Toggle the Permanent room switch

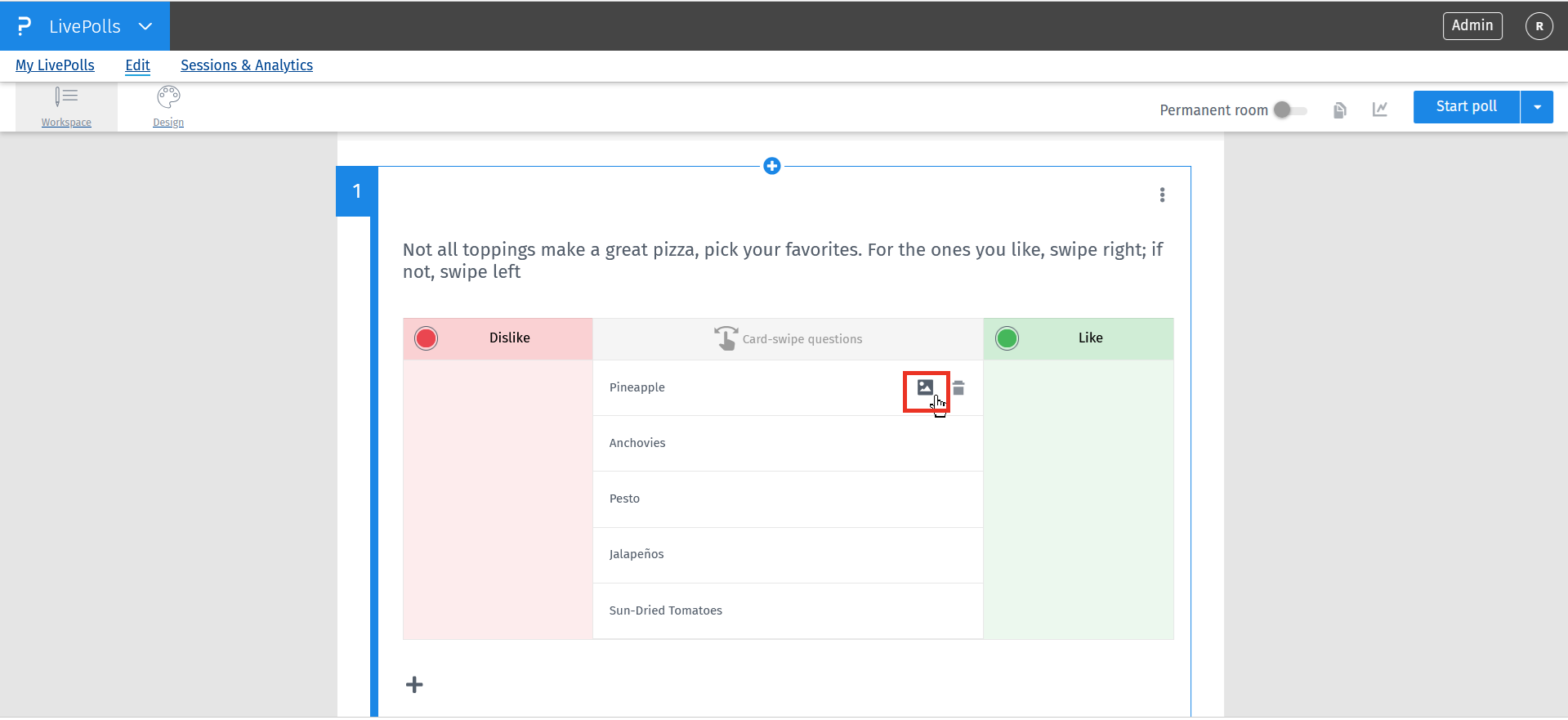(x=1290, y=110)
